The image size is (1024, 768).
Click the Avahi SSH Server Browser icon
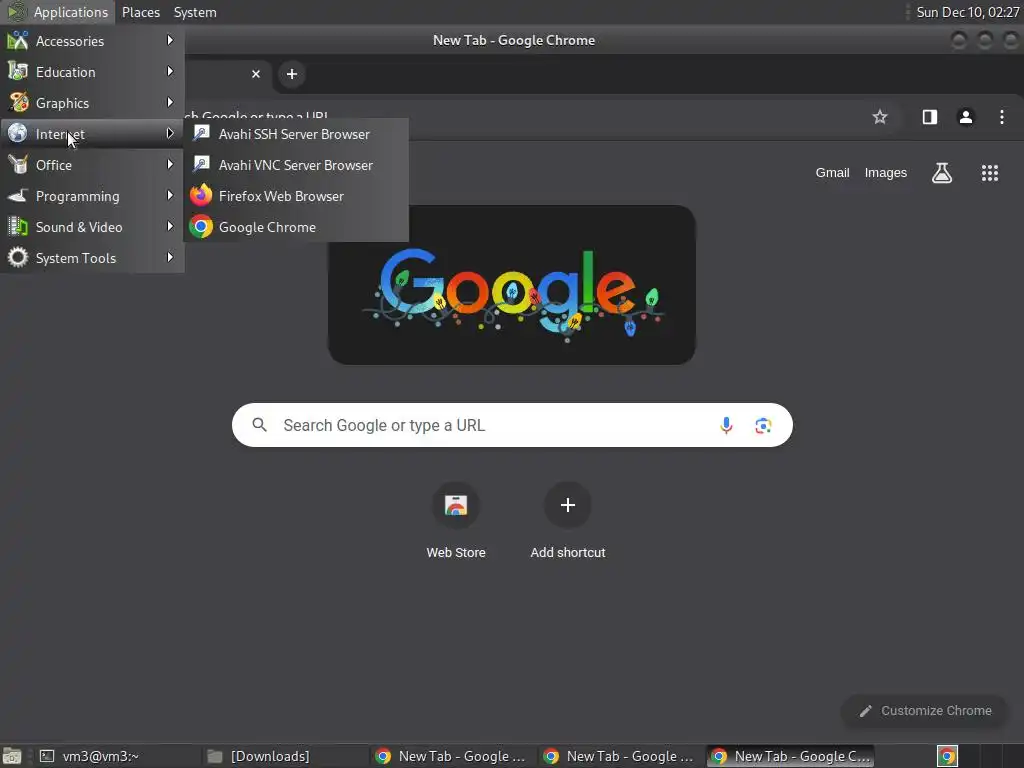pyautogui.click(x=201, y=133)
